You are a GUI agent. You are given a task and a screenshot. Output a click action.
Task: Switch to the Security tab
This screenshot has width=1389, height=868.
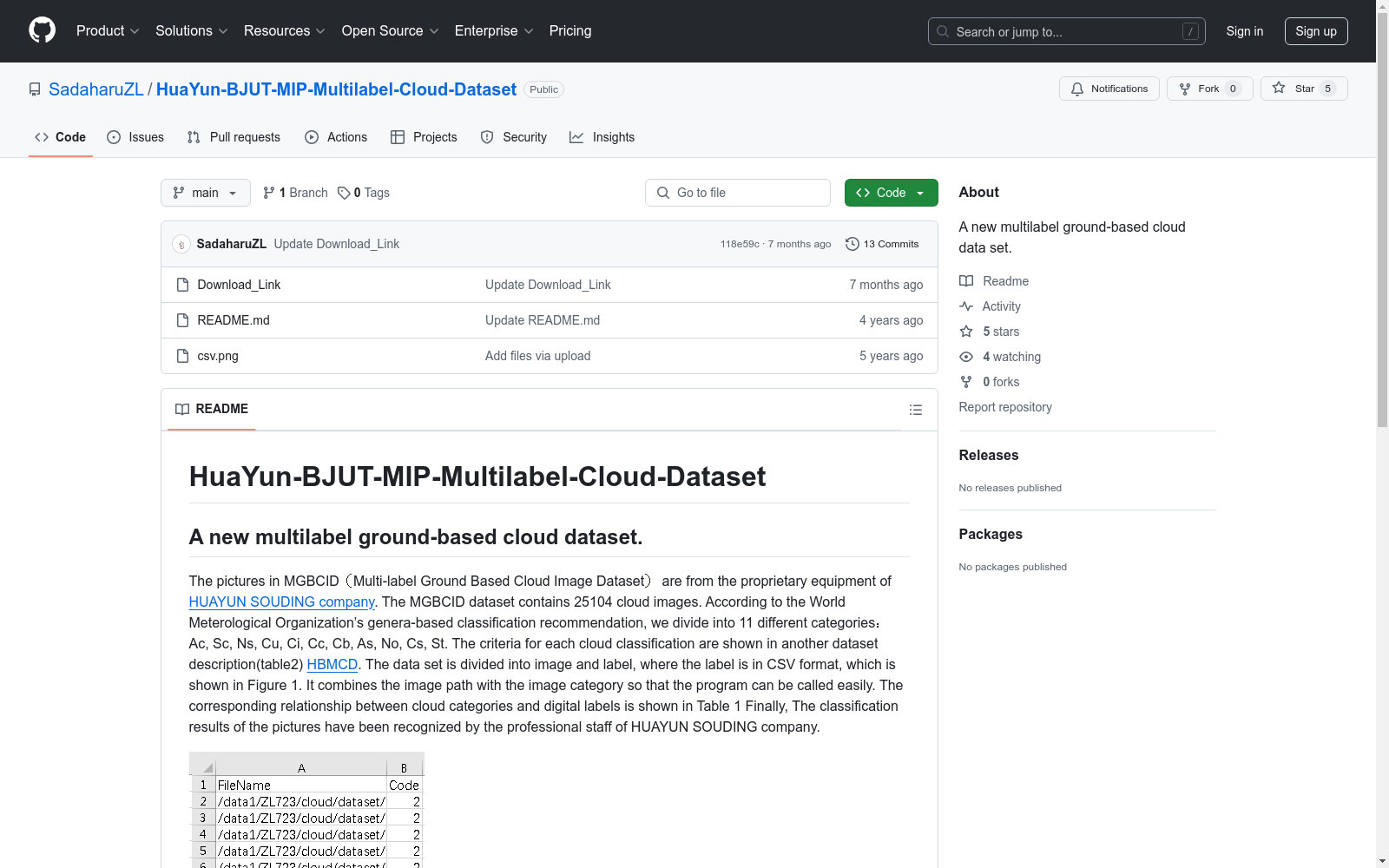(x=514, y=137)
